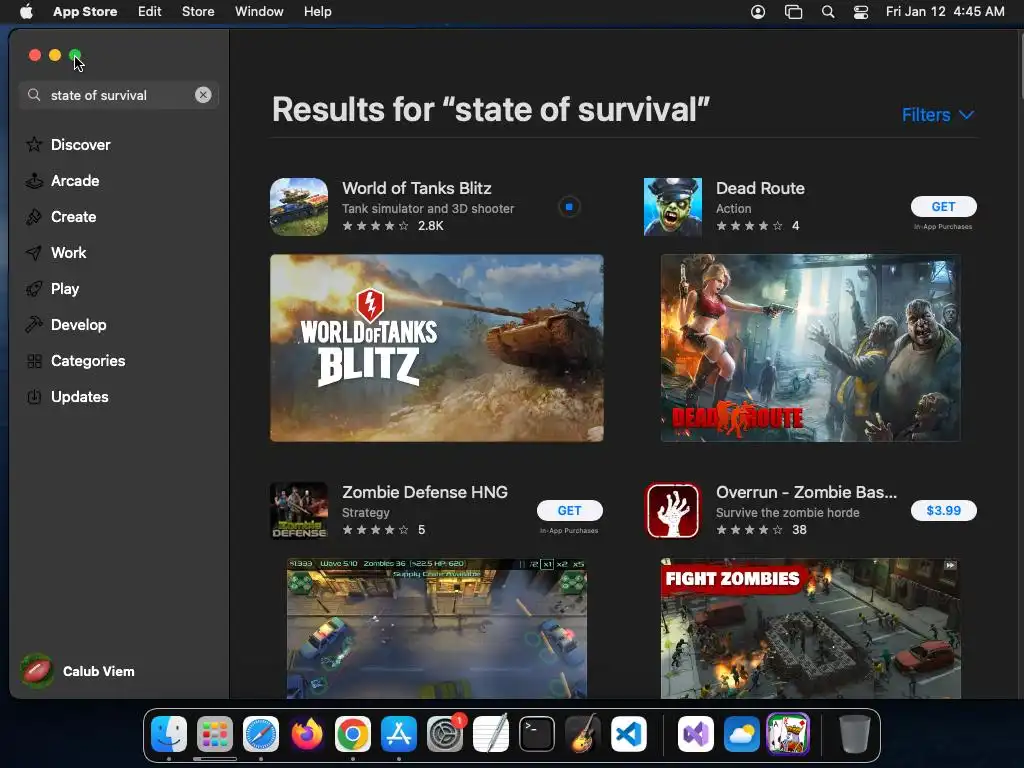The image size is (1024, 768).
Task: Open the Store menu
Action: click(x=198, y=11)
